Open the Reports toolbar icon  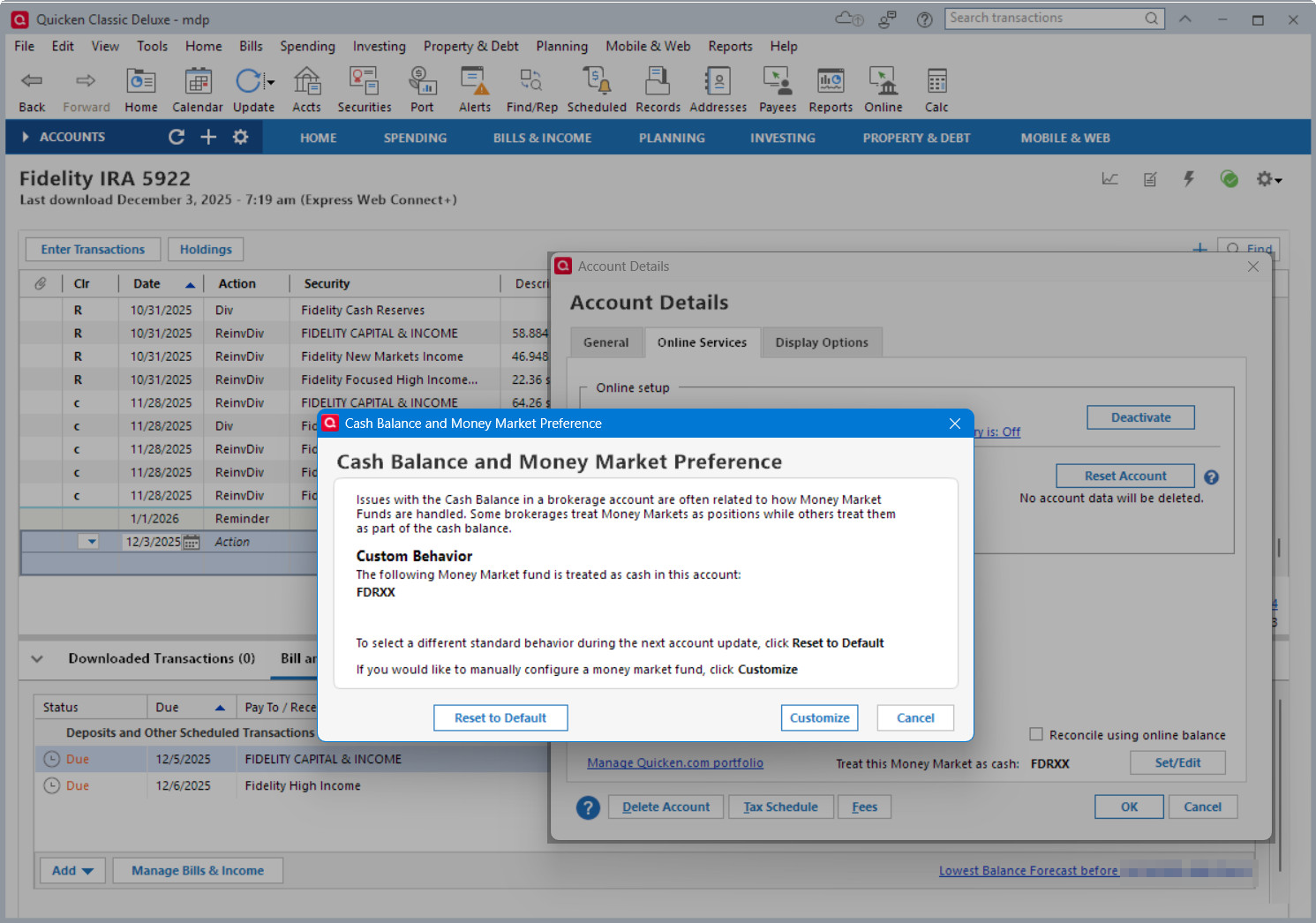(831, 81)
